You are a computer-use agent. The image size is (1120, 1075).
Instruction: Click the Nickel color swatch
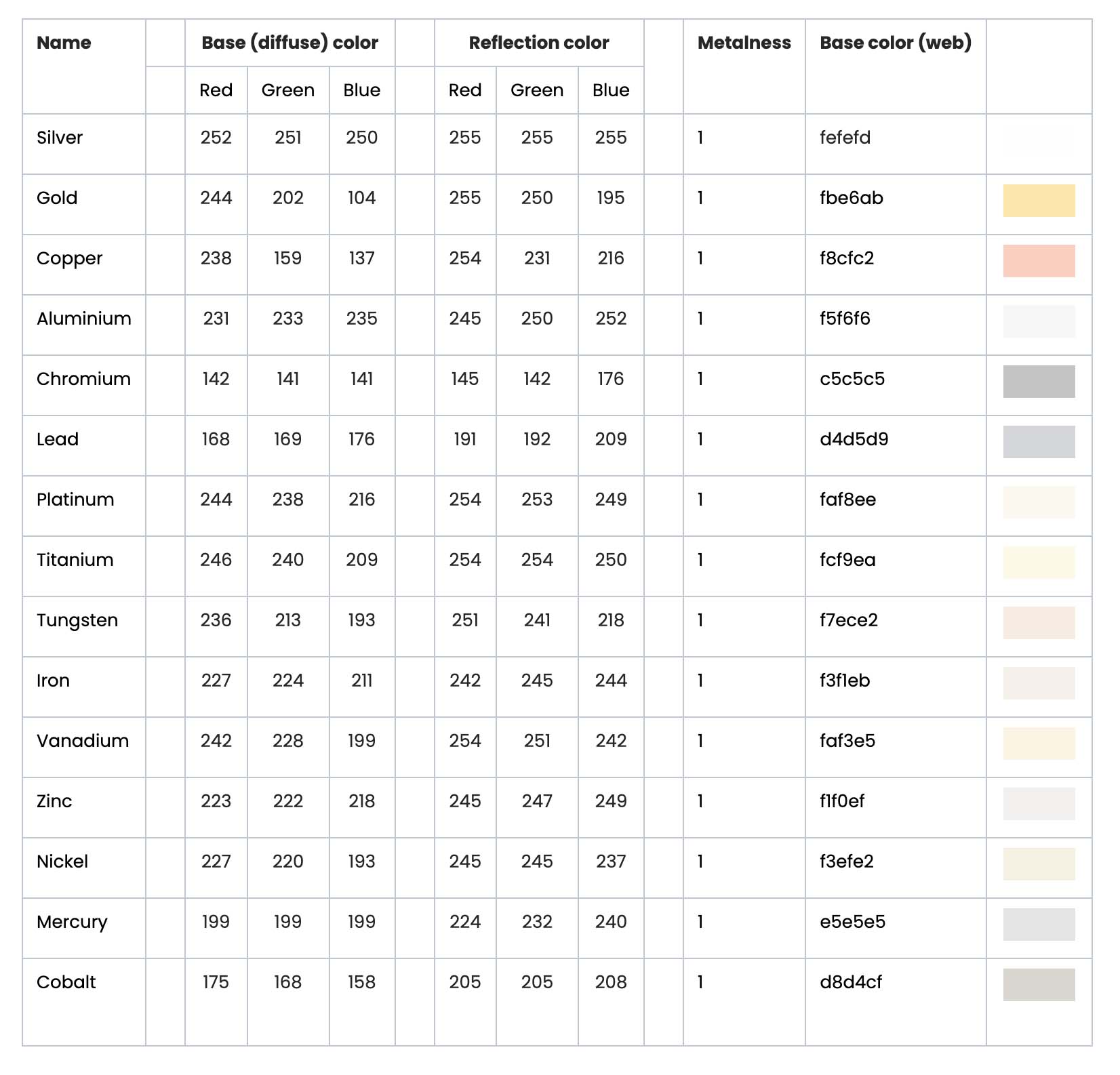point(1039,864)
